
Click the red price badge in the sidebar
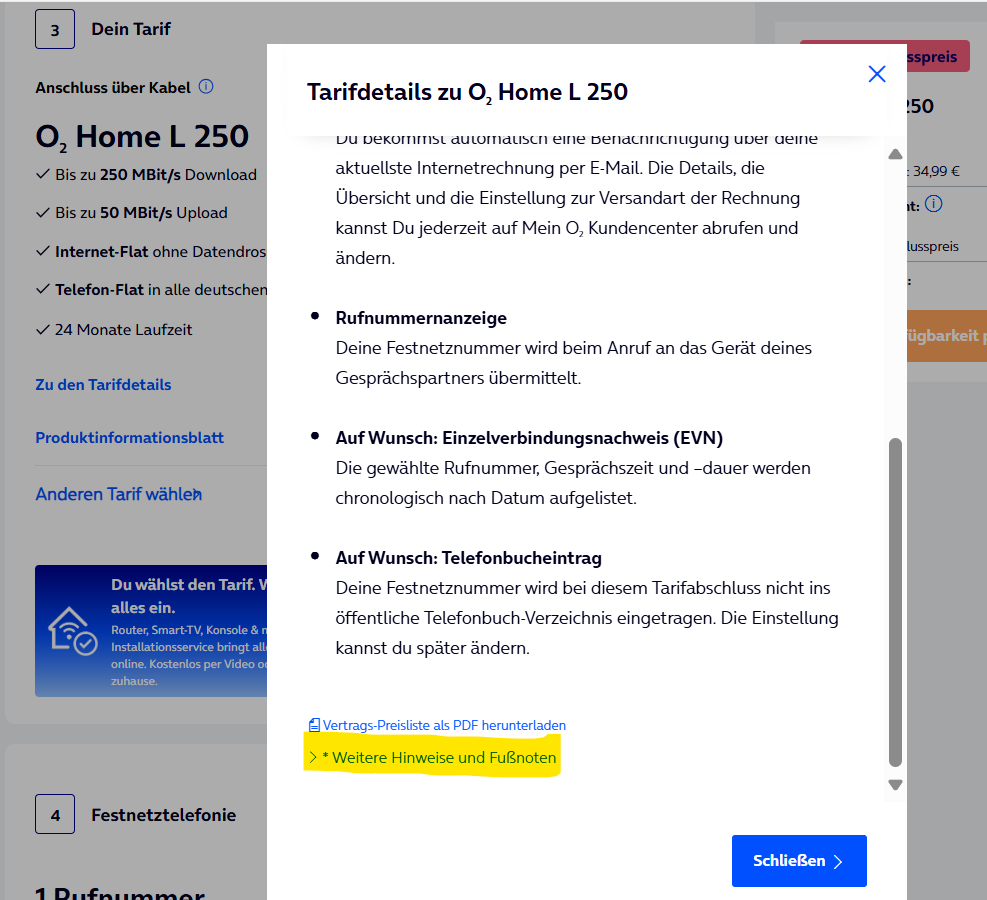[x=938, y=56]
